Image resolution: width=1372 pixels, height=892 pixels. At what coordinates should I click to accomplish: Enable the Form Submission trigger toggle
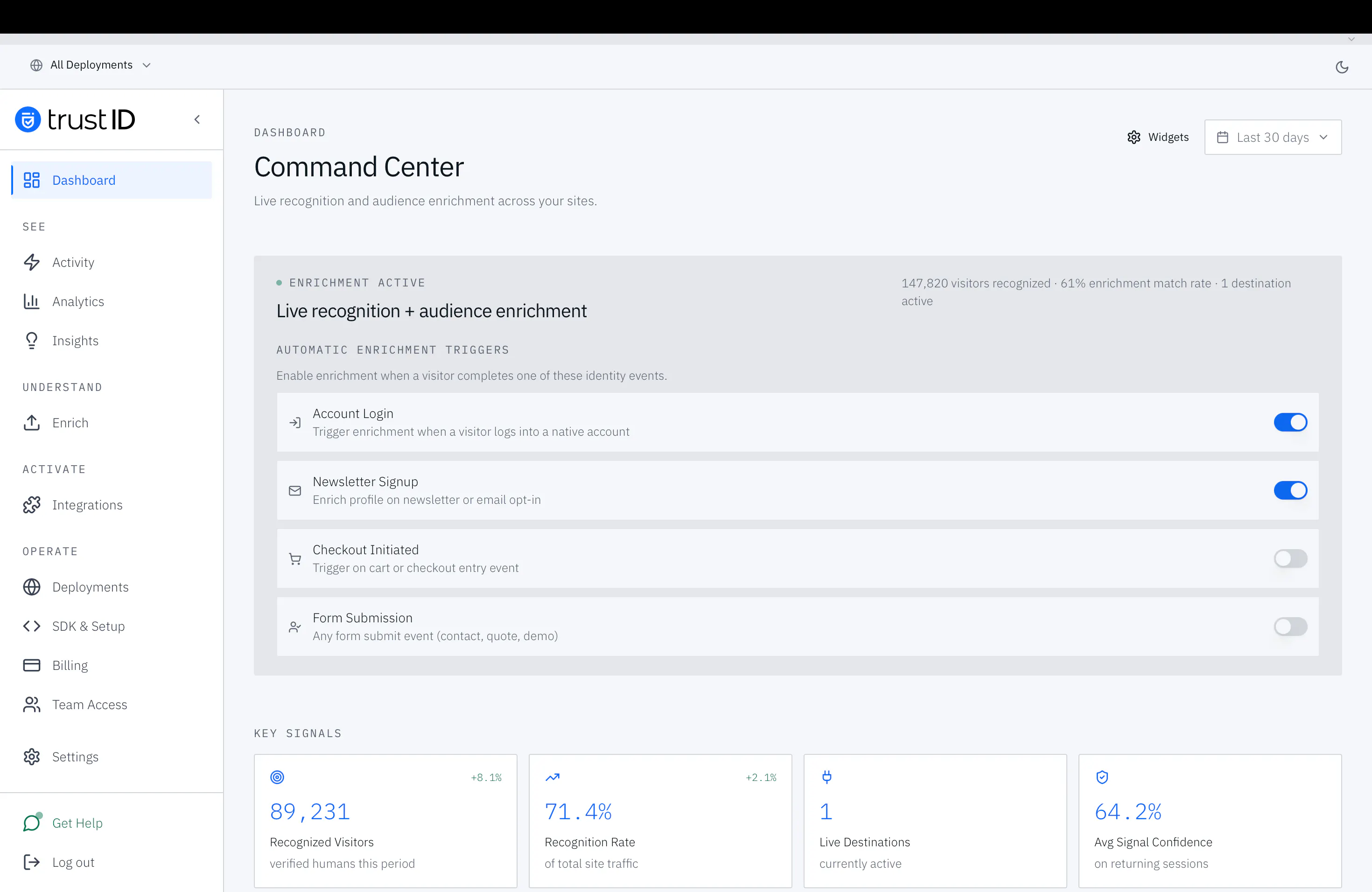click(1290, 627)
